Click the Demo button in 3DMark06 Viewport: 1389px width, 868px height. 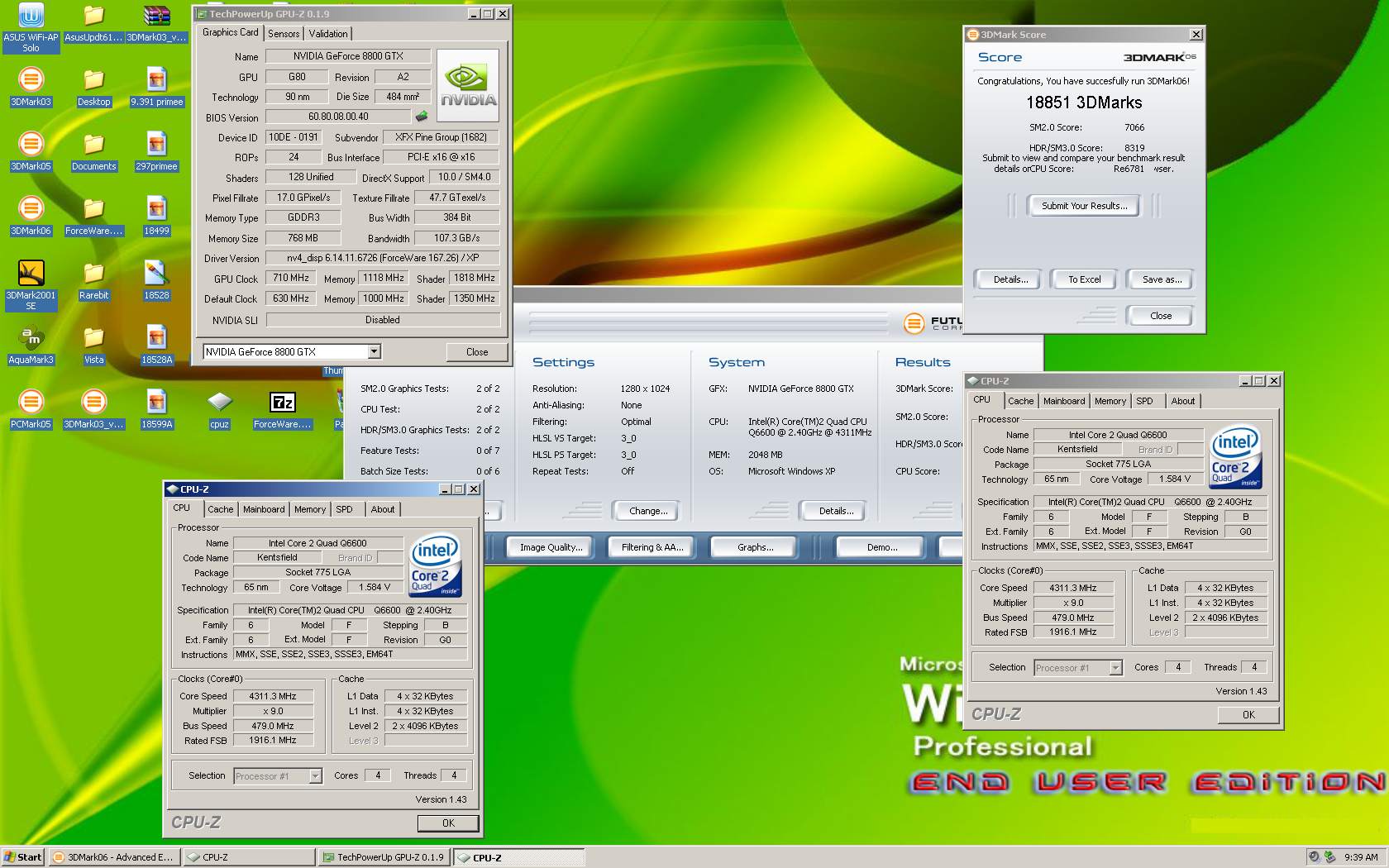[881, 547]
